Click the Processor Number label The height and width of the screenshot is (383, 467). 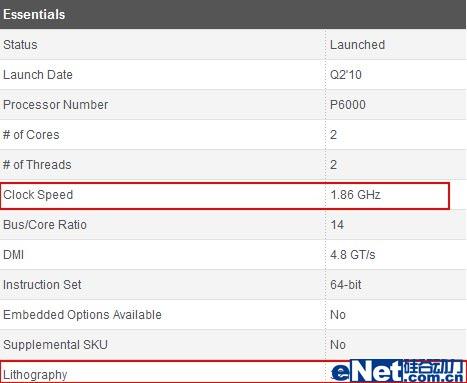coord(55,105)
